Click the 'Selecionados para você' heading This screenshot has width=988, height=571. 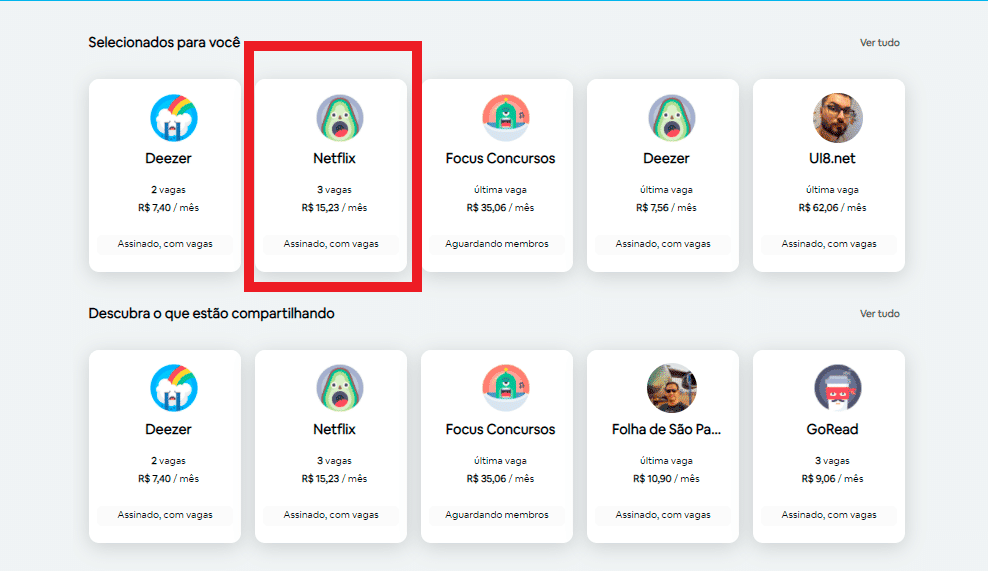164,42
